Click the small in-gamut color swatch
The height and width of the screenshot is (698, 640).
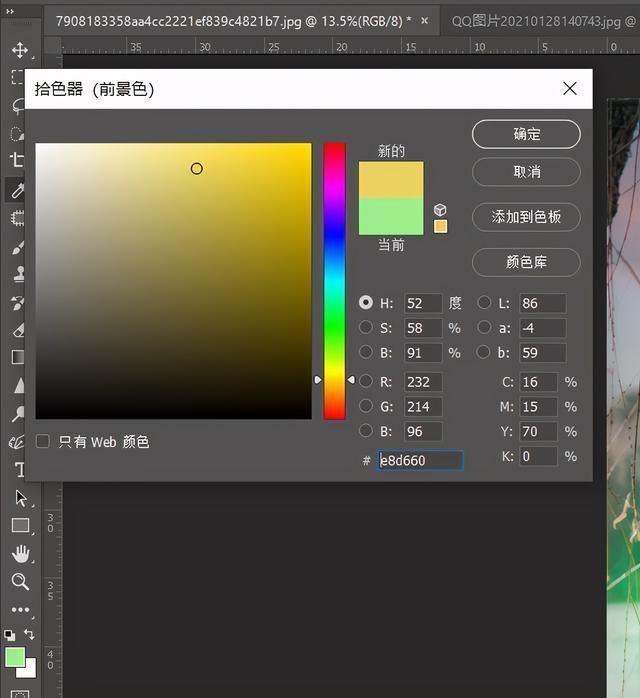[440, 227]
